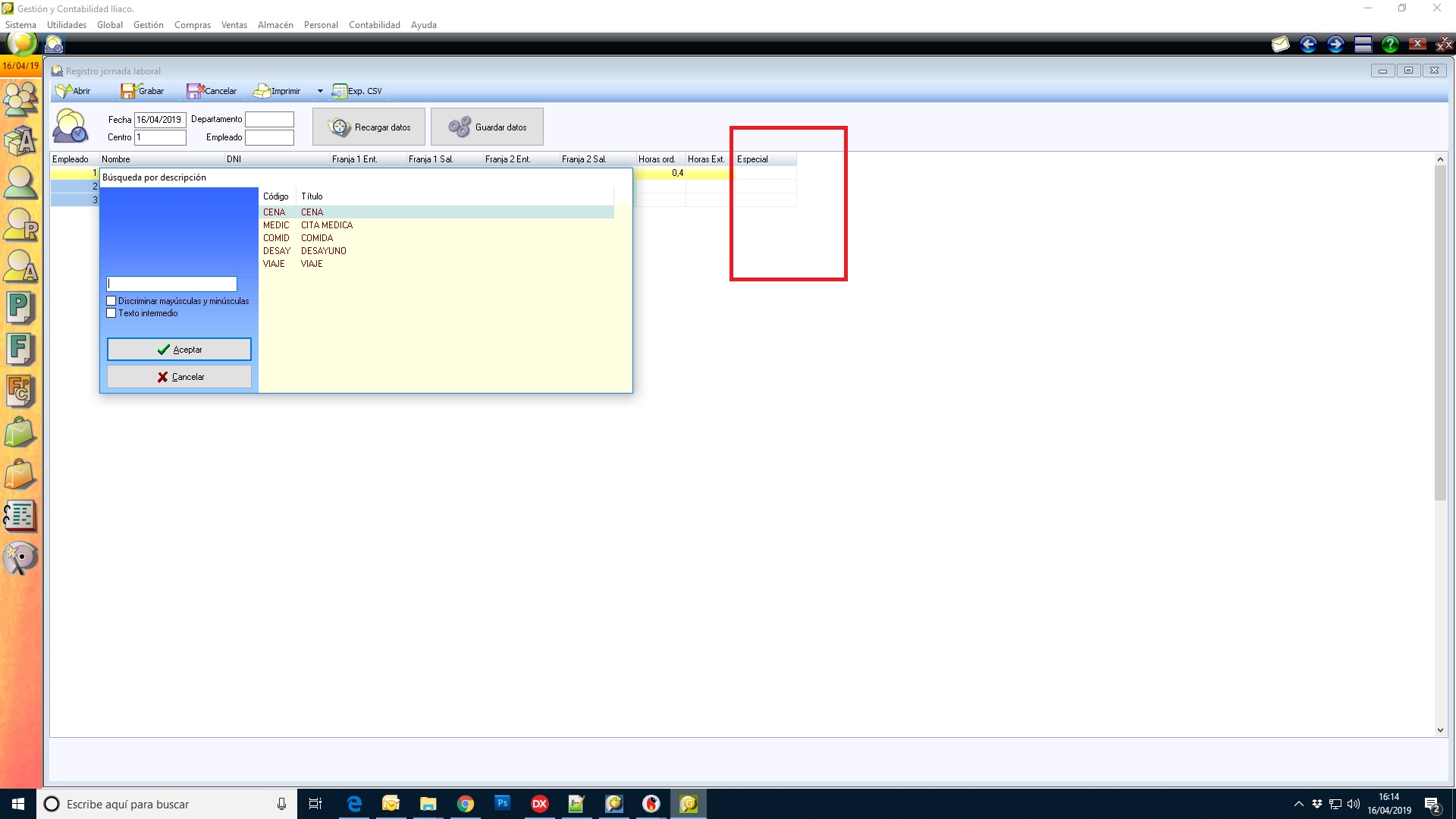Open the Sistema menu
This screenshot has height=819, width=1456.
click(x=20, y=25)
